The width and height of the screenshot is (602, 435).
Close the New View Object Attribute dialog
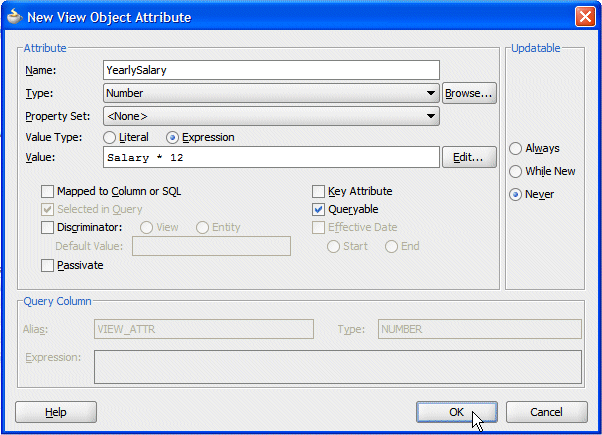pos(585,17)
